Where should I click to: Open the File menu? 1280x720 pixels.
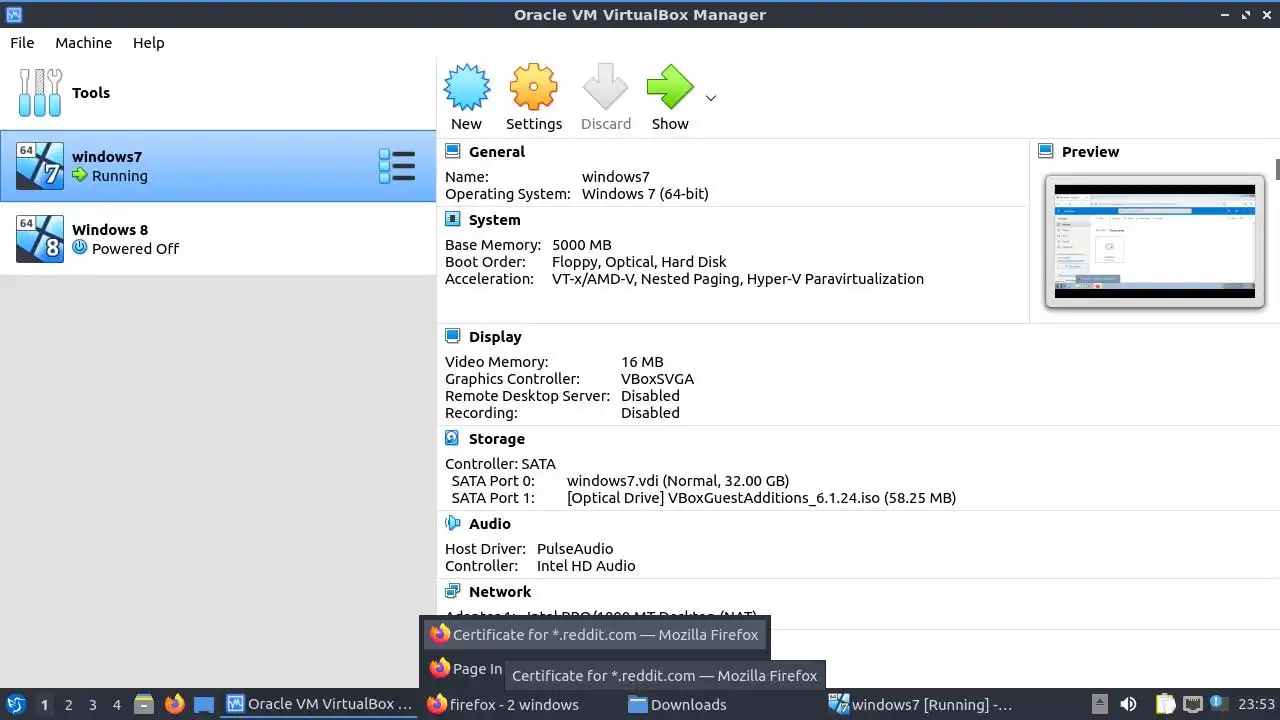point(22,43)
